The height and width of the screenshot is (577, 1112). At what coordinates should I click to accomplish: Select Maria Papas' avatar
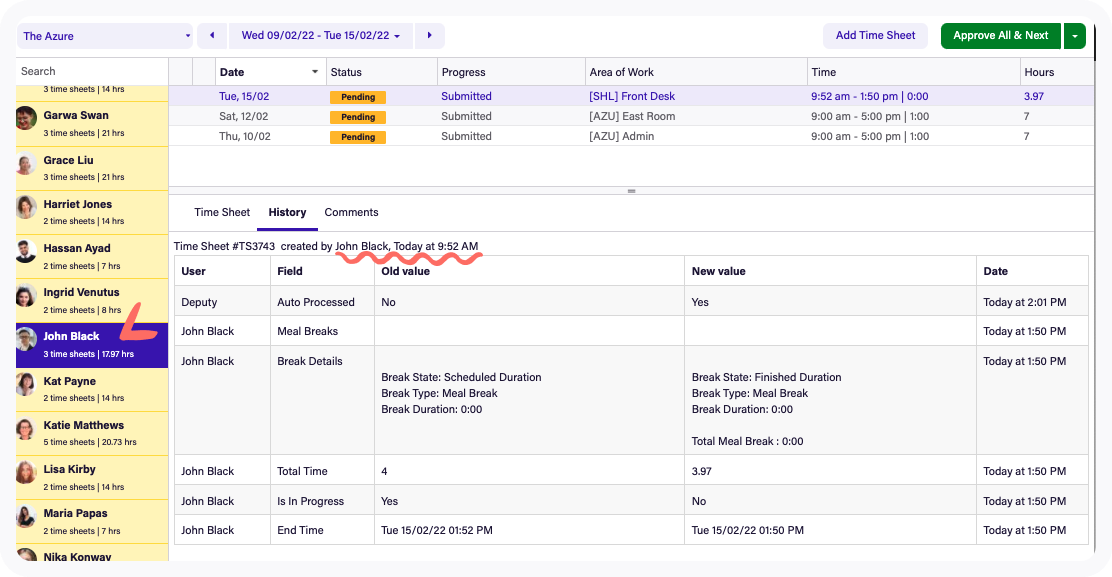tap(26, 516)
